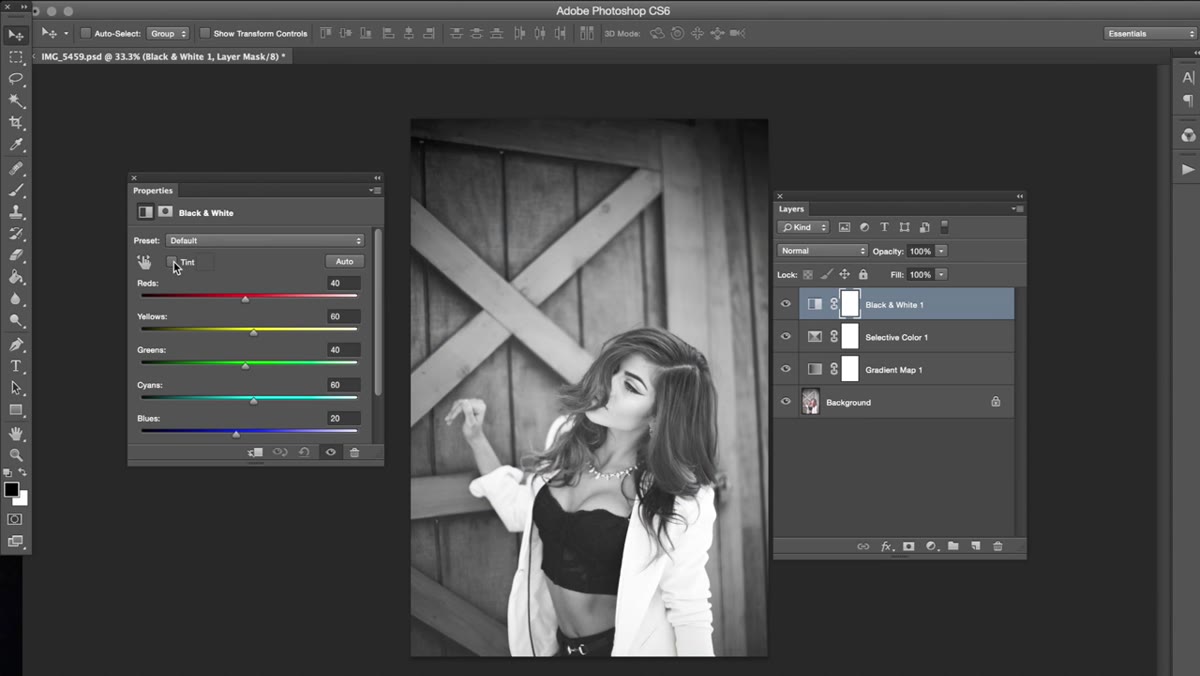
Task: Select the Clone Stamp tool
Action: tap(16, 212)
